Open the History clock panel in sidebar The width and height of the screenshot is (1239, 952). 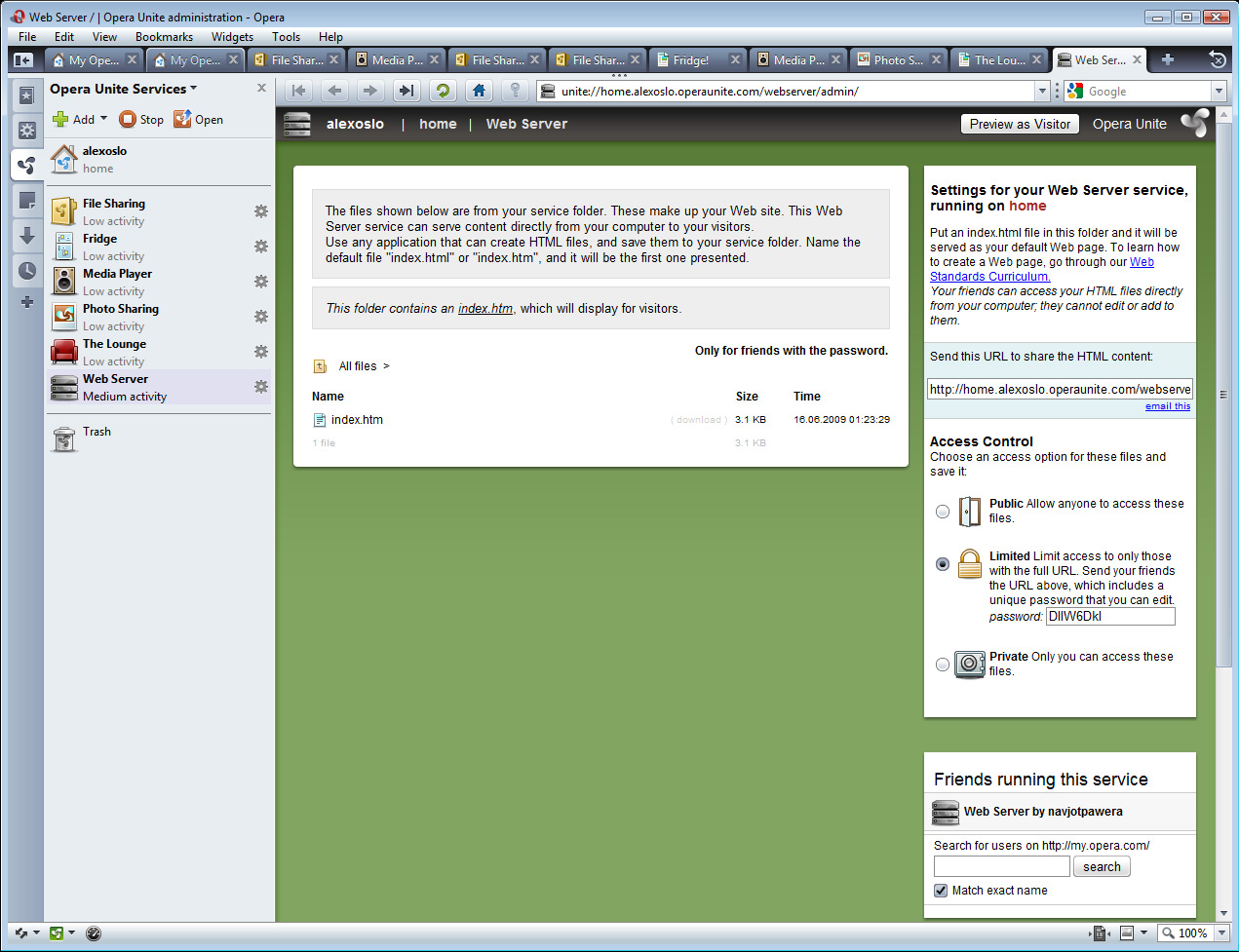tap(27, 271)
